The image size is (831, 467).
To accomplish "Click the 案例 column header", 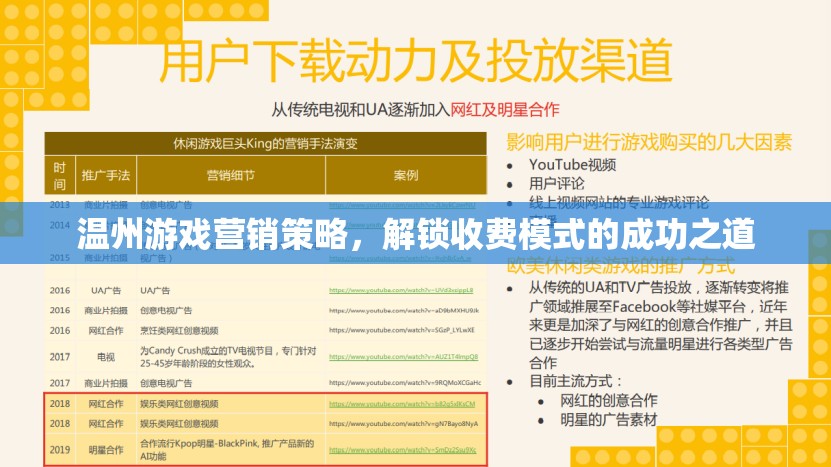I will pos(405,175).
